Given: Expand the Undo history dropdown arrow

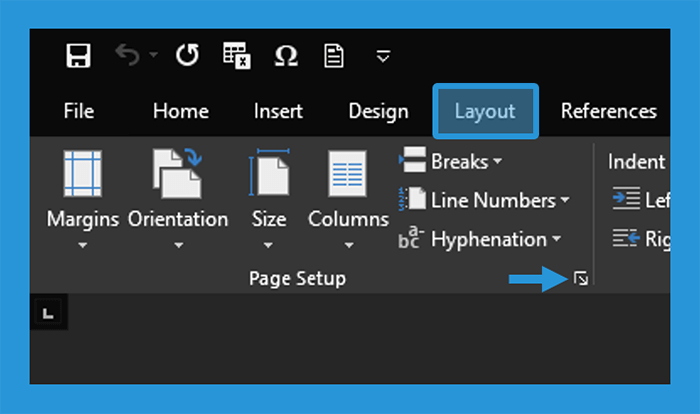Looking at the screenshot, I should pyautogui.click(x=154, y=55).
